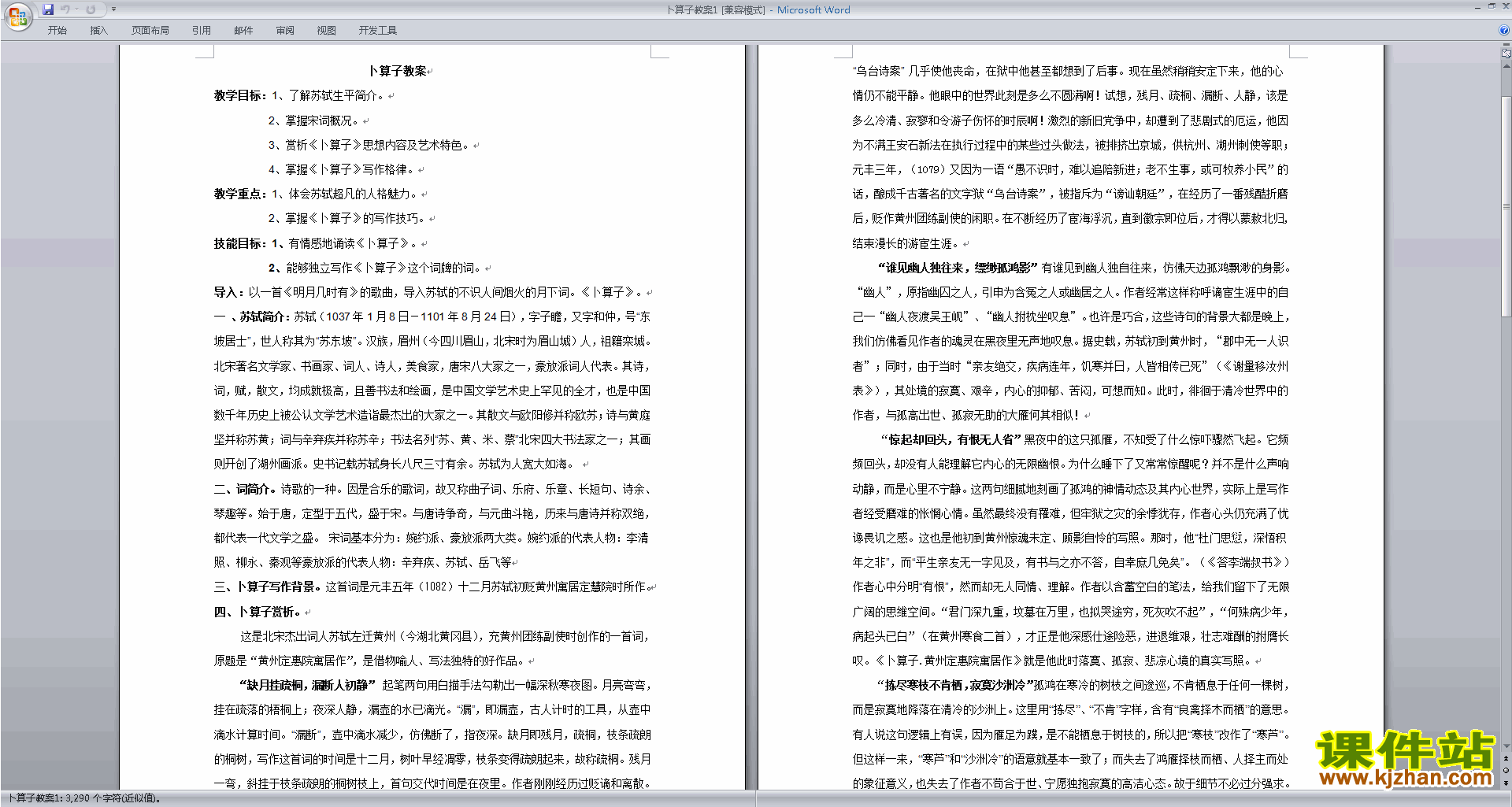Click the heading 二、词简介。
The height and width of the screenshot is (807, 1512).
(x=246, y=489)
